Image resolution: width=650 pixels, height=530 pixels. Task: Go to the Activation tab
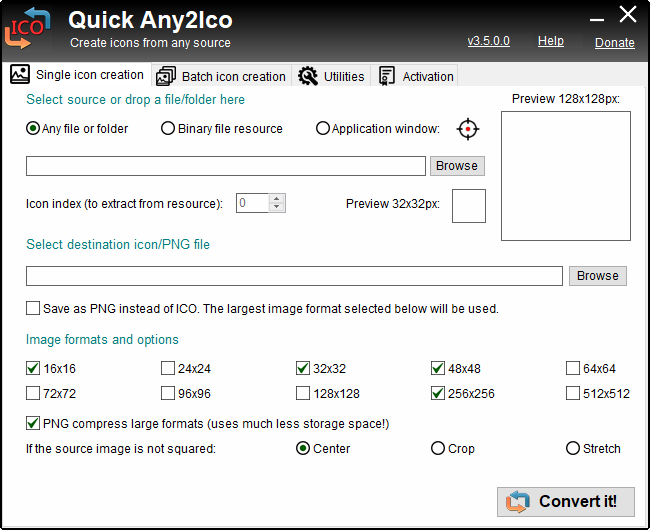pyautogui.click(x=415, y=77)
